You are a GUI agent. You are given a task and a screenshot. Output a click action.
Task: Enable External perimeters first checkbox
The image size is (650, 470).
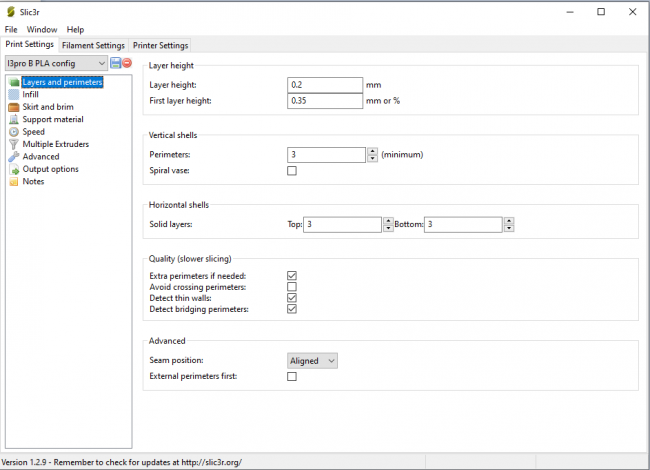point(292,377)
